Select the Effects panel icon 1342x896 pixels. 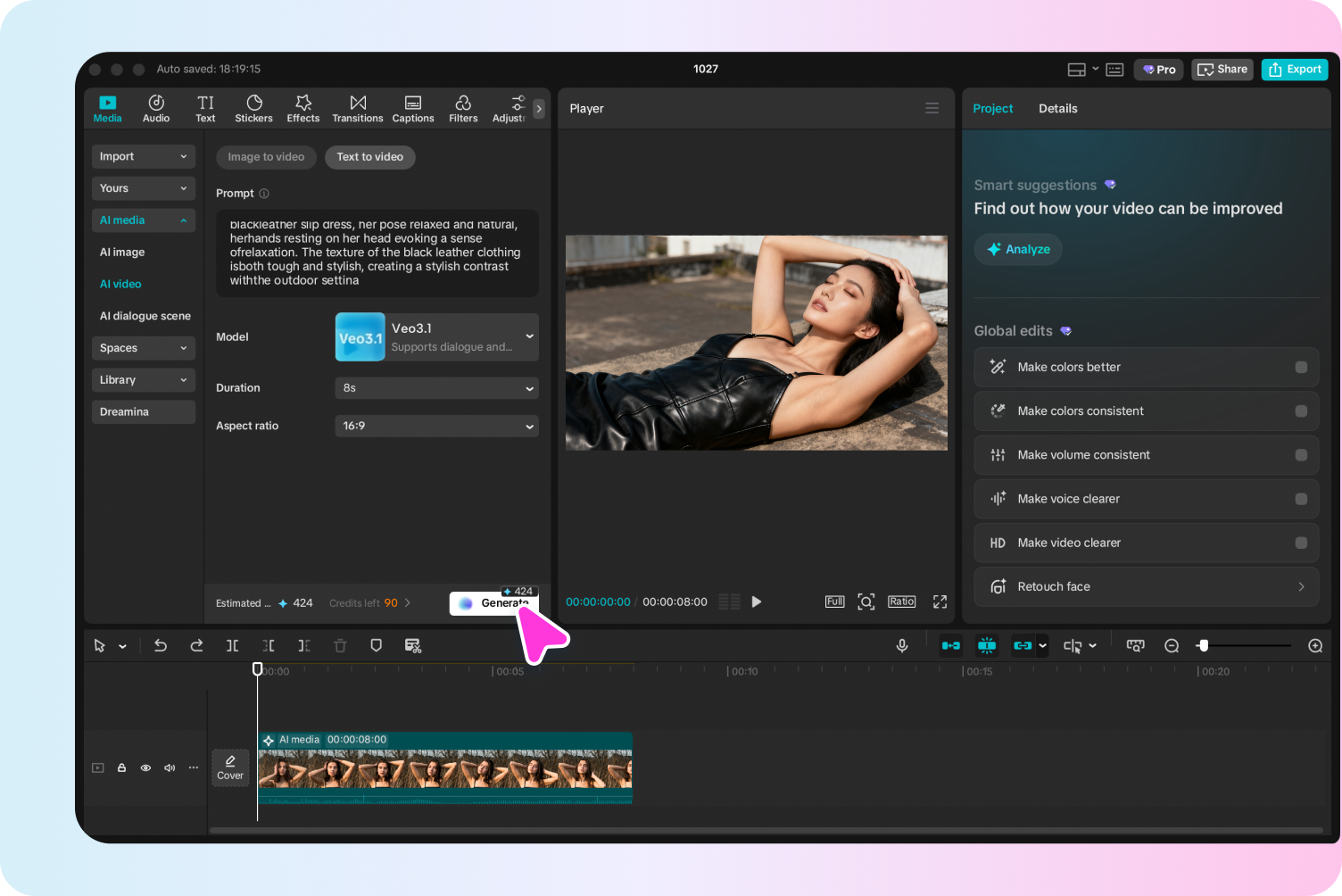[x=302, y=108]
